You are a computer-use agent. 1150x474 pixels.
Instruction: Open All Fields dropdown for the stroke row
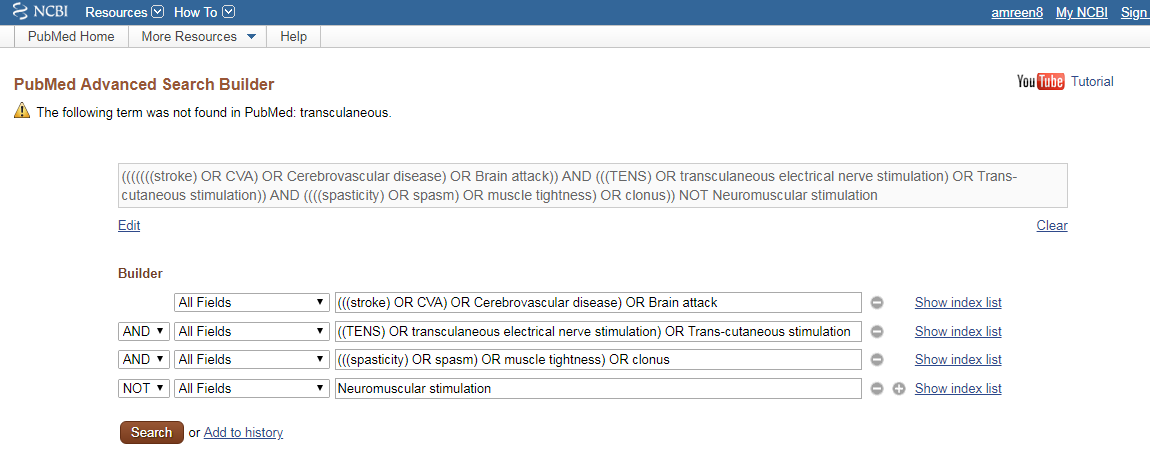point(251,302)
